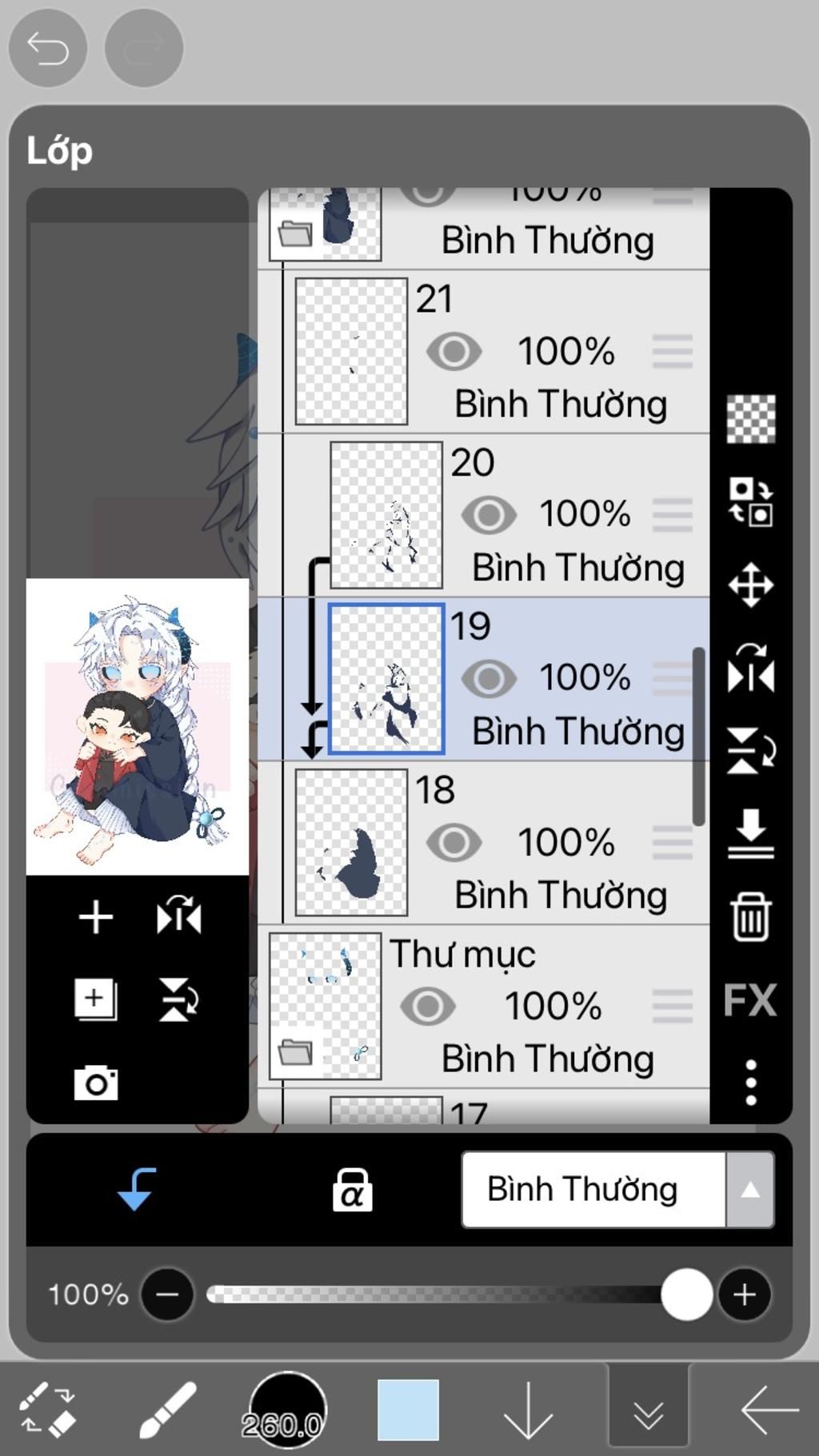This screenshot has width=819, height=1456.
Task: Select layer 18 in the list
Action: (x=484, y=843)
